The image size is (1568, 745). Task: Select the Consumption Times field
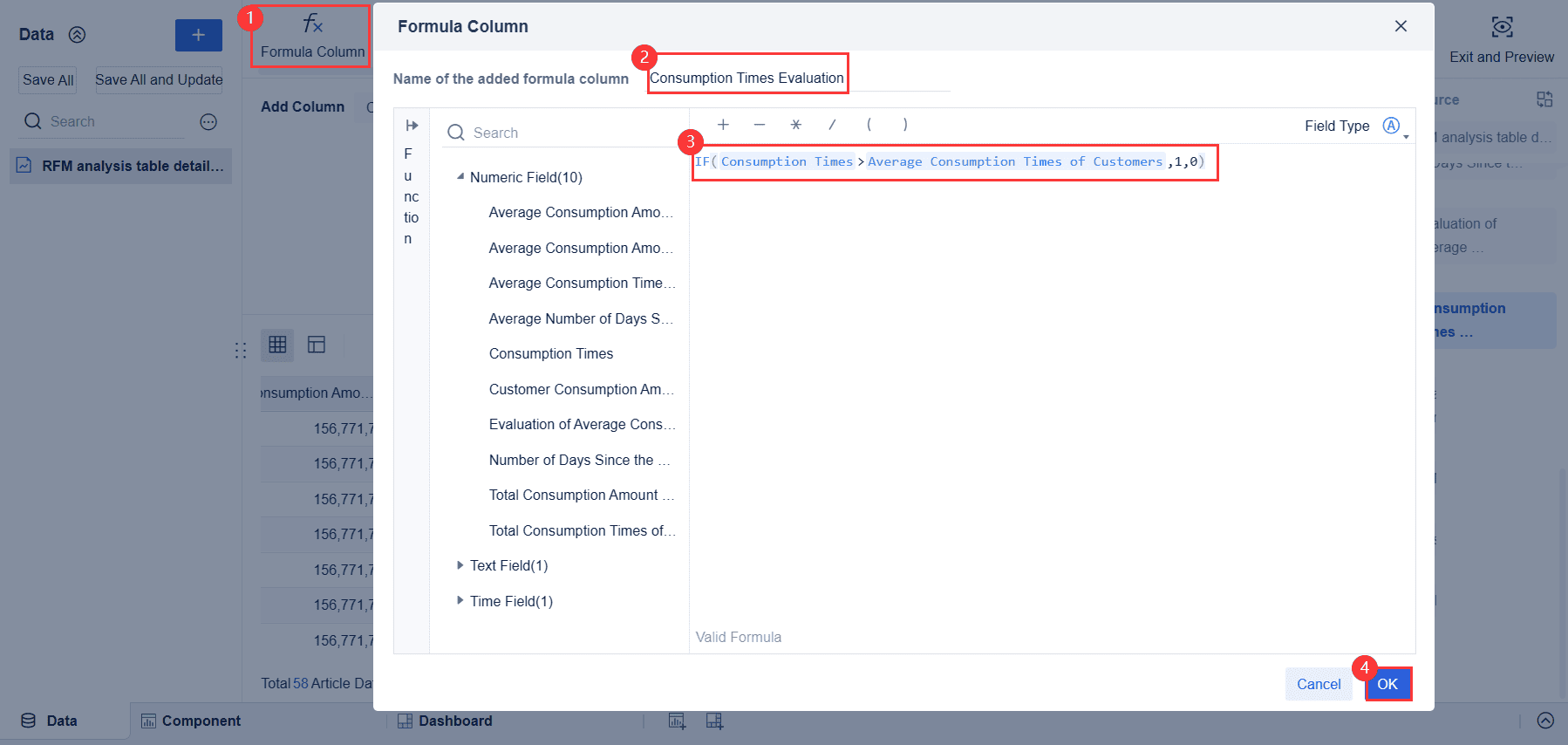(x=551, y=353)
